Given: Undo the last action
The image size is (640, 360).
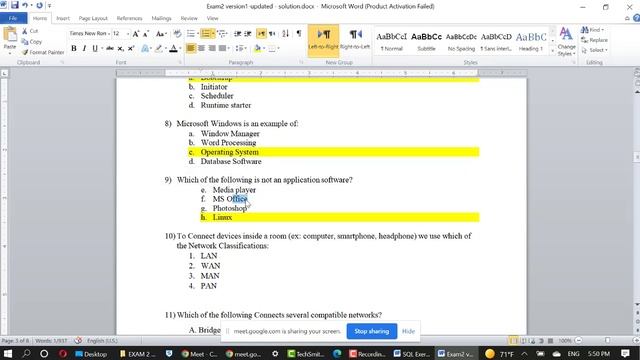Looking at the screenshot, I should pyautogui.click(x=25, y=5).
